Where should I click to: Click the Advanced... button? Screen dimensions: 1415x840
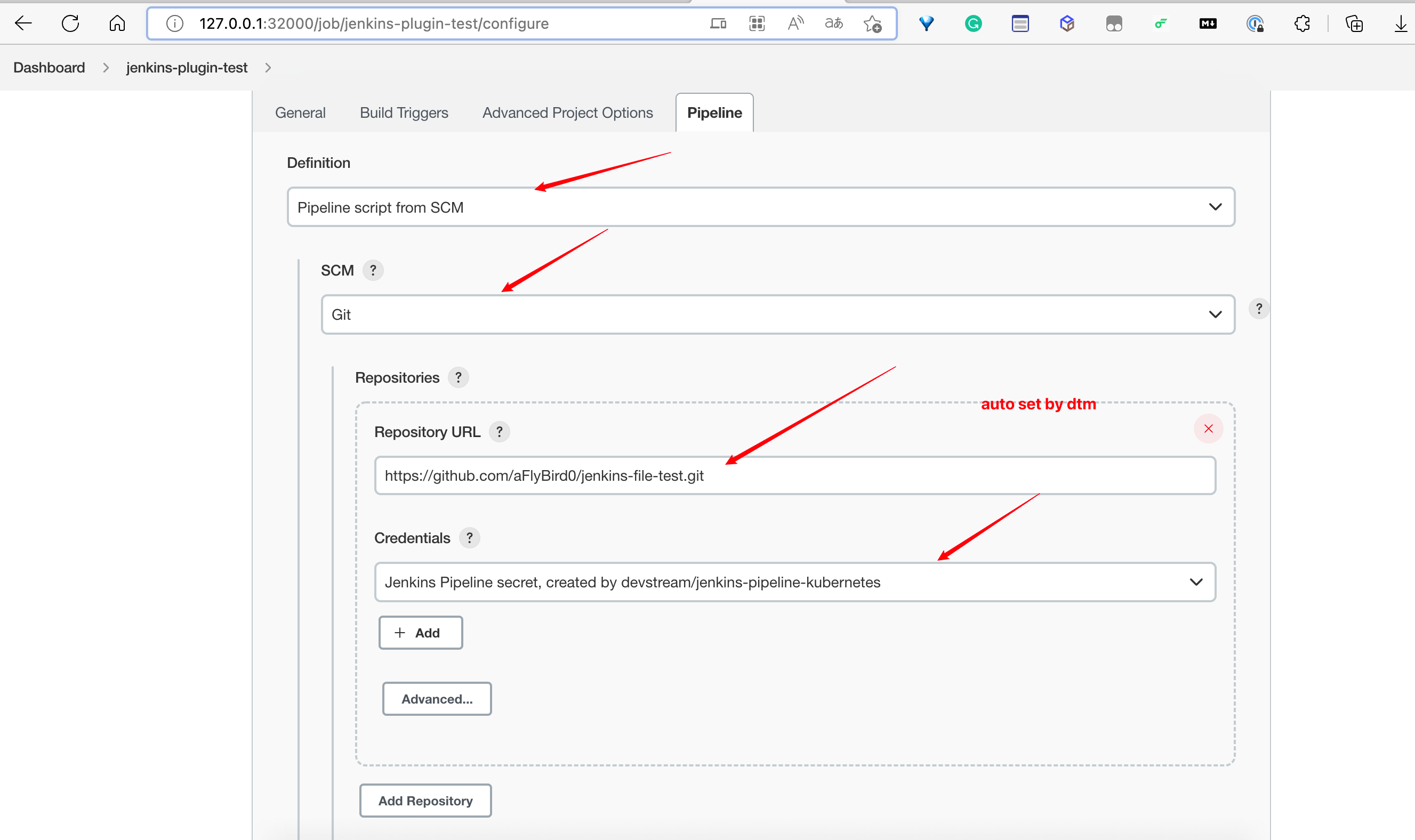(x=437, y=699)
